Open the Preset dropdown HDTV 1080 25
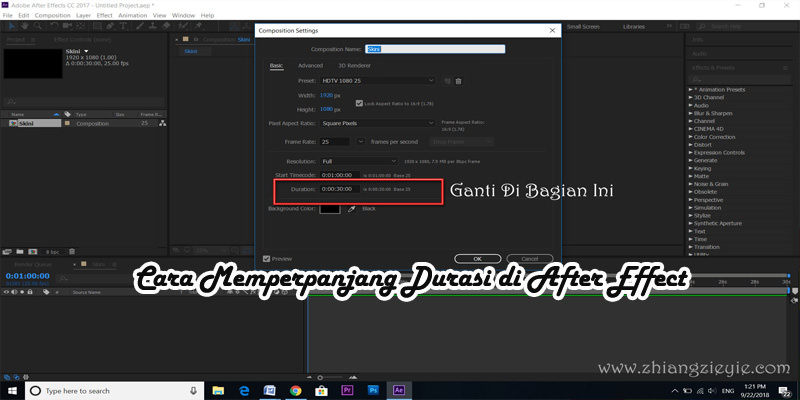 (x=378, y=81)
